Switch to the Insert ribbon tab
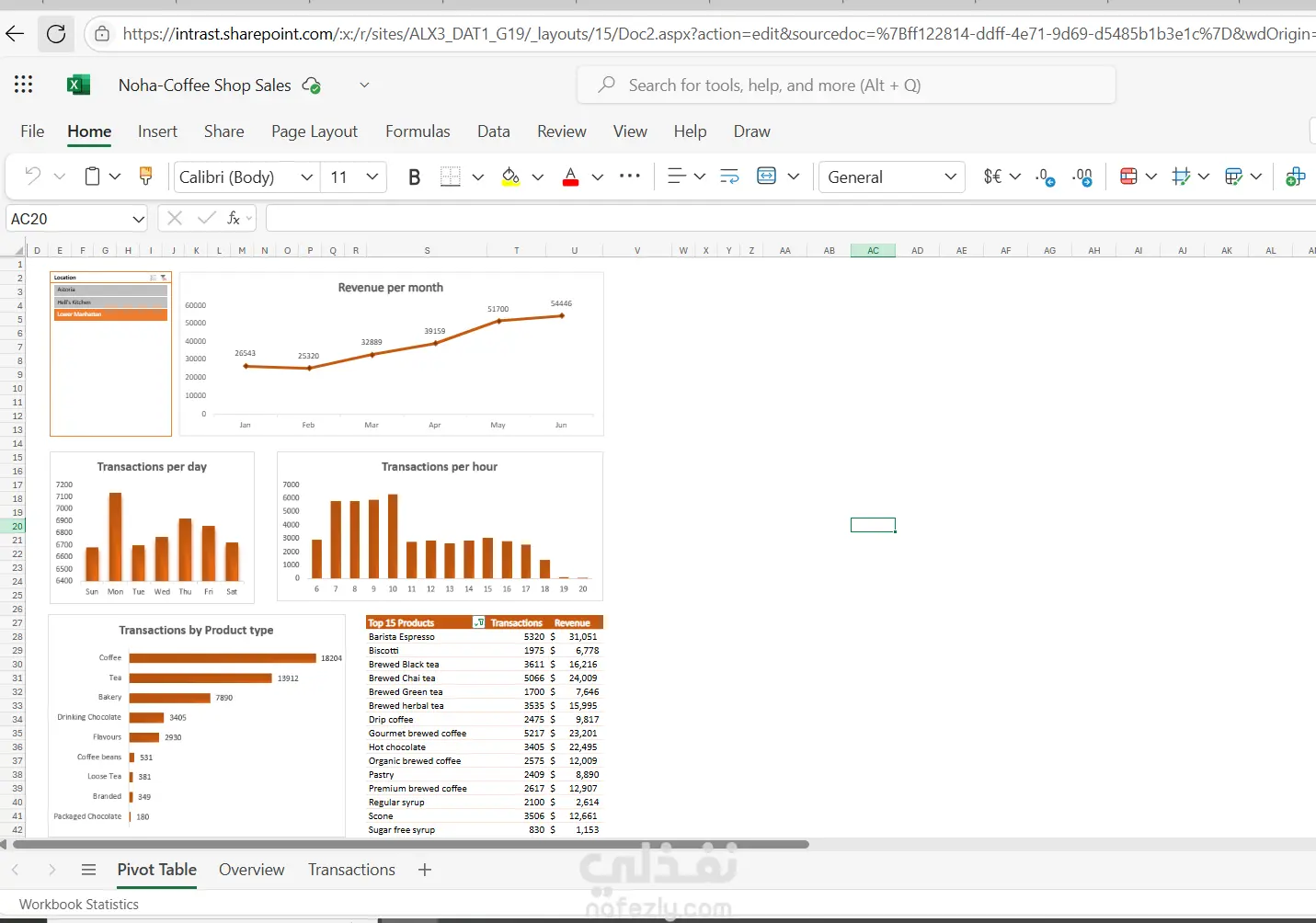Screen dimensions: 1316x923 coord(157,131)
